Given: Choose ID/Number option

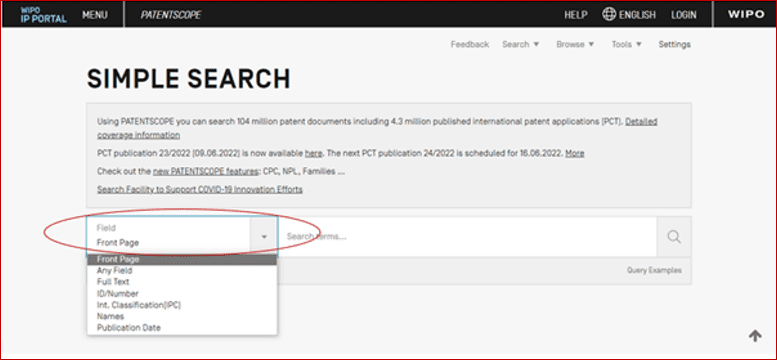Looking at the screenshot, I should tap(182, 294).
